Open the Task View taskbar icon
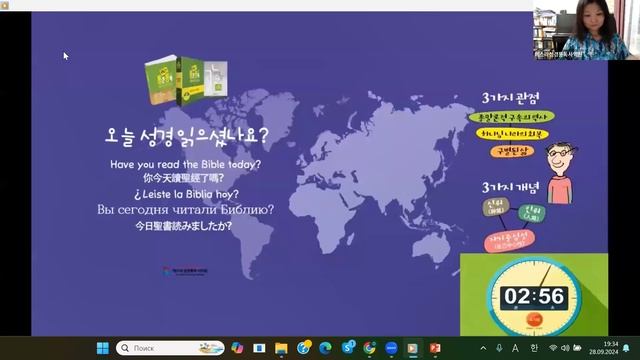 click(x=259, y=348)
